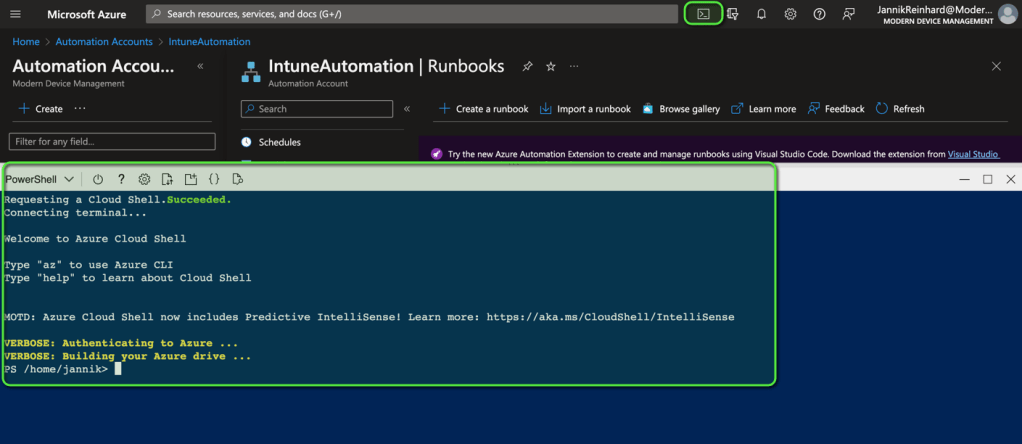Select Schedules in the resource menu
This screenshot has width=1022, height=444.
point(279,142)
